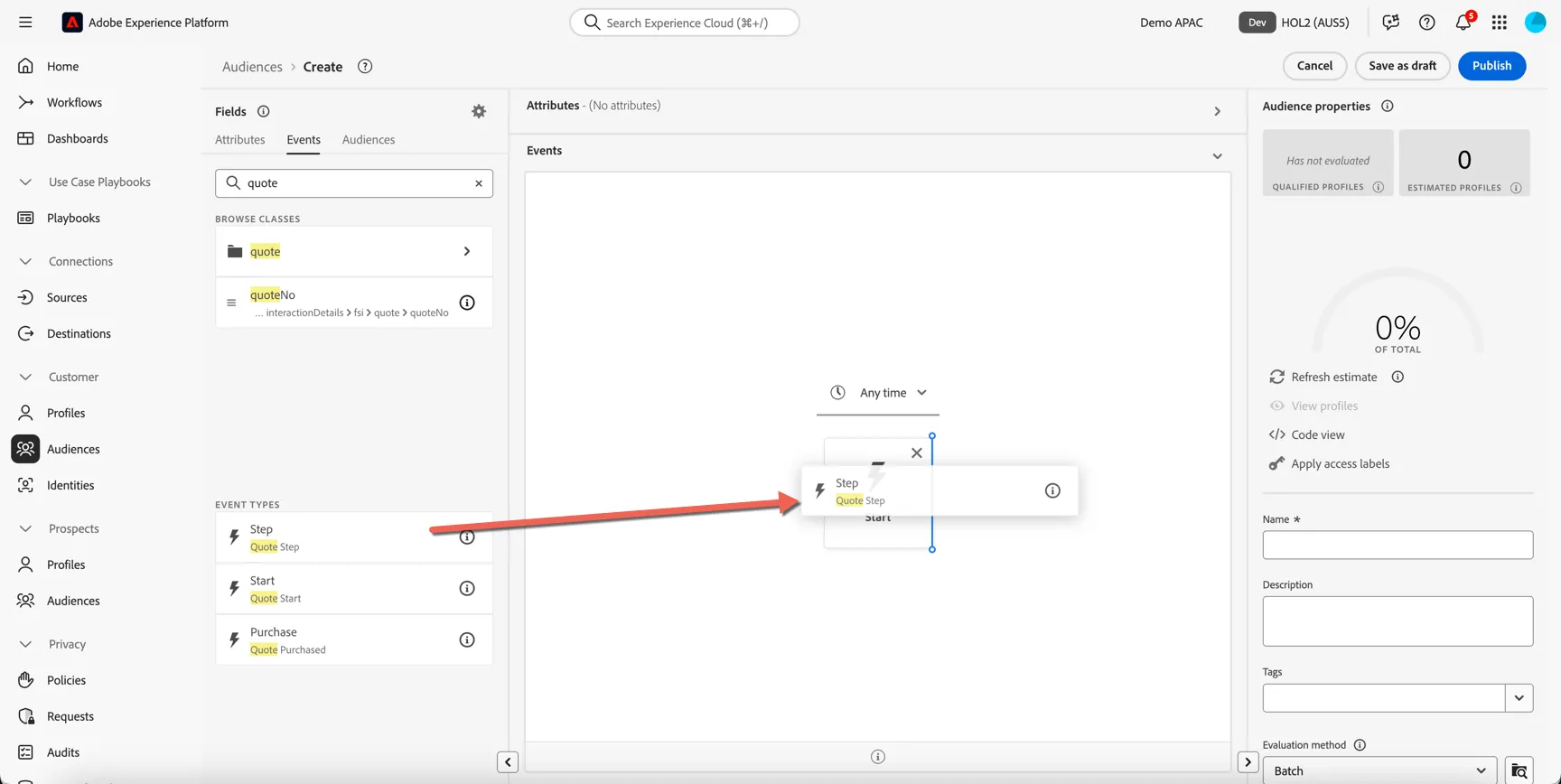Switch to the Attributes tab
The width and height of the screenshot is (1561, 784).
point(240,140)
